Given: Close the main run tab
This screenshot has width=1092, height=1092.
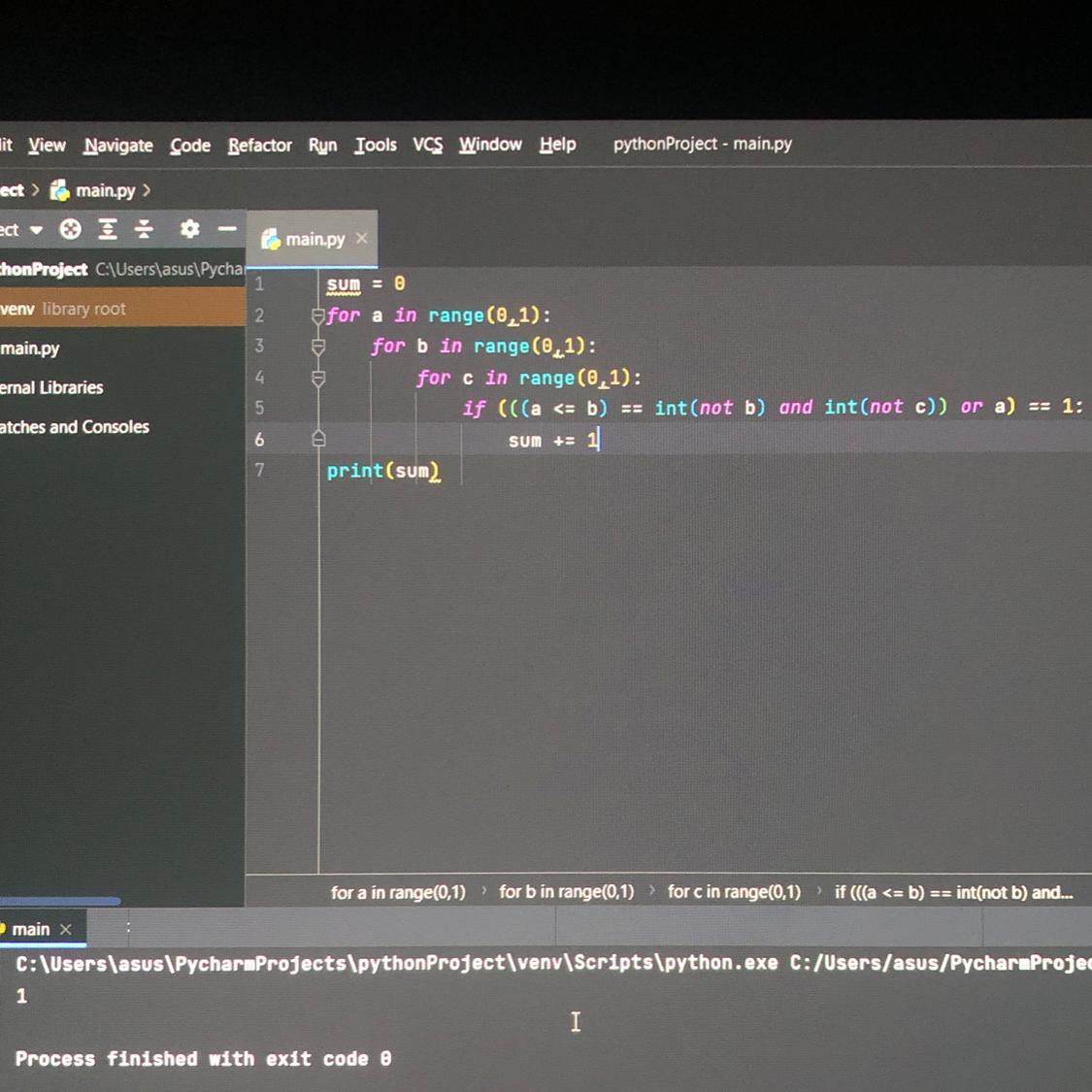Looking at the screenshot, I should (x=65, y=929).
